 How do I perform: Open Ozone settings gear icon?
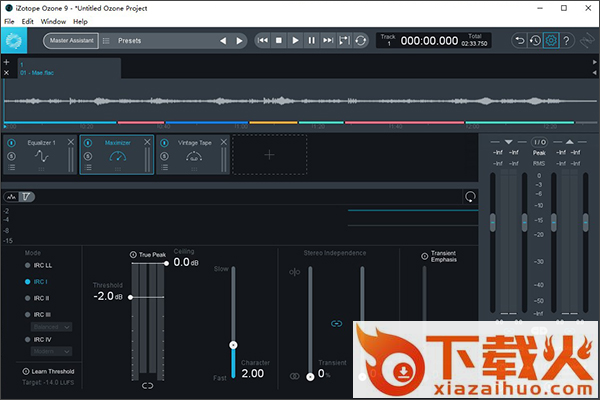point(552,41)
